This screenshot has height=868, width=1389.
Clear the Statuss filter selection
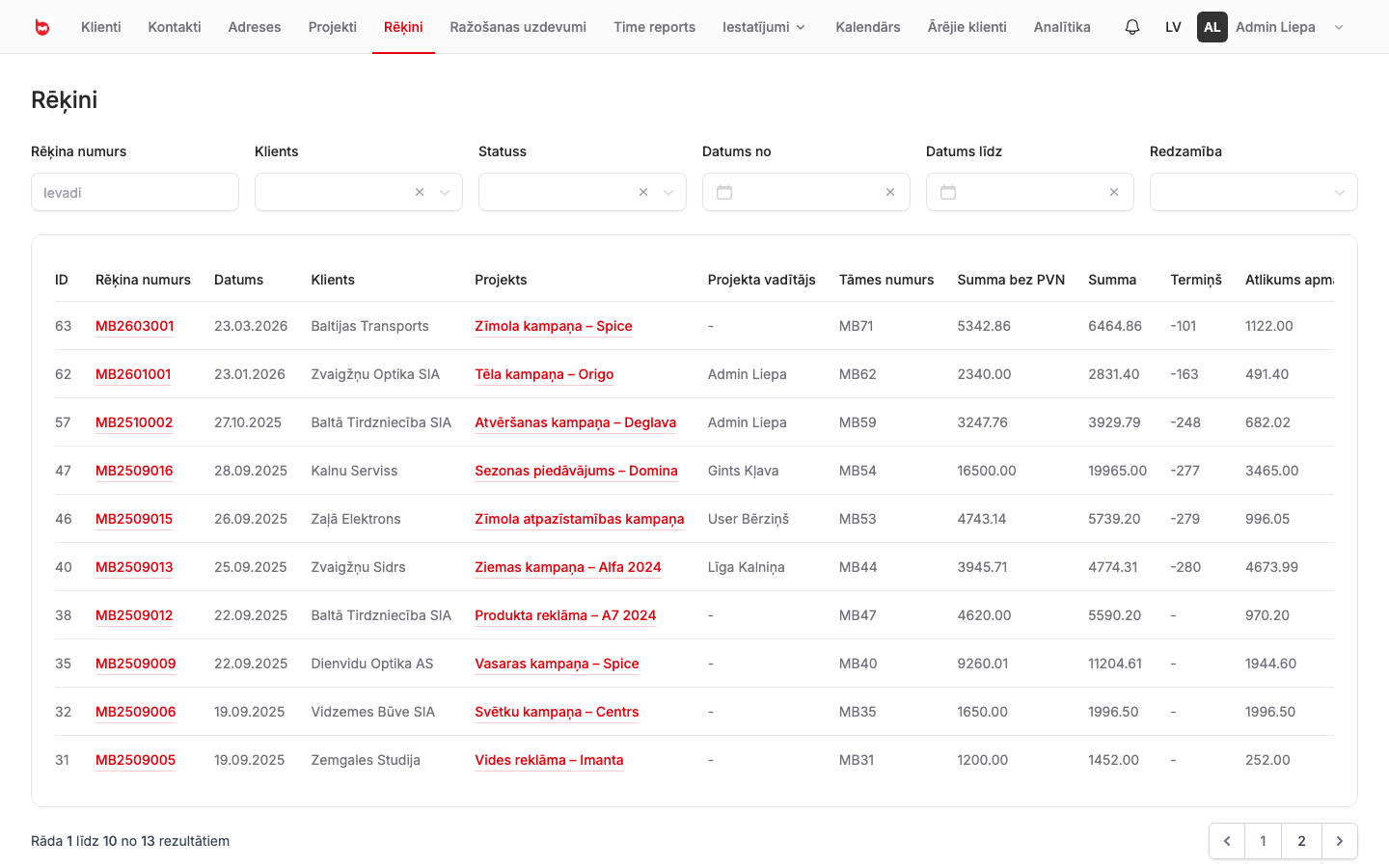pos(643,192)
